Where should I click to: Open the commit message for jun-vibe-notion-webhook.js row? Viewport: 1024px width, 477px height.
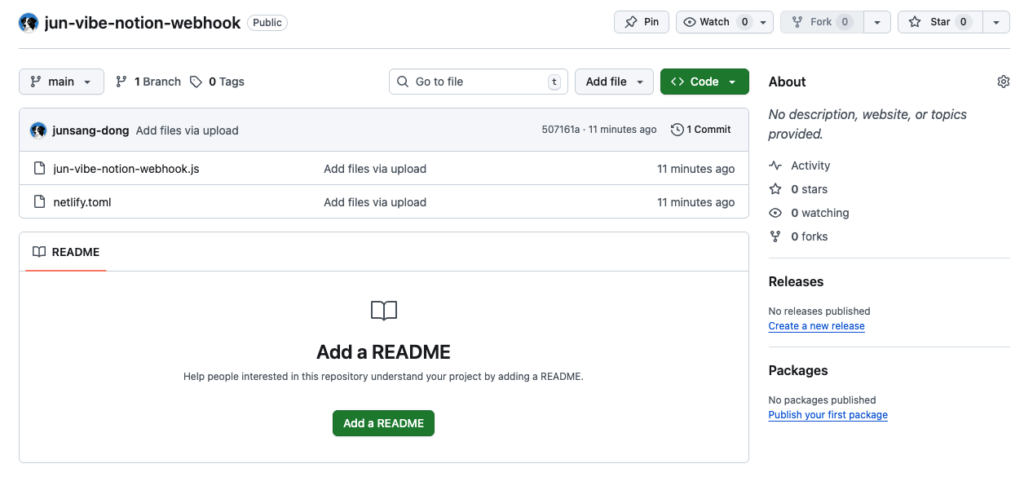(x=375, y=169)
